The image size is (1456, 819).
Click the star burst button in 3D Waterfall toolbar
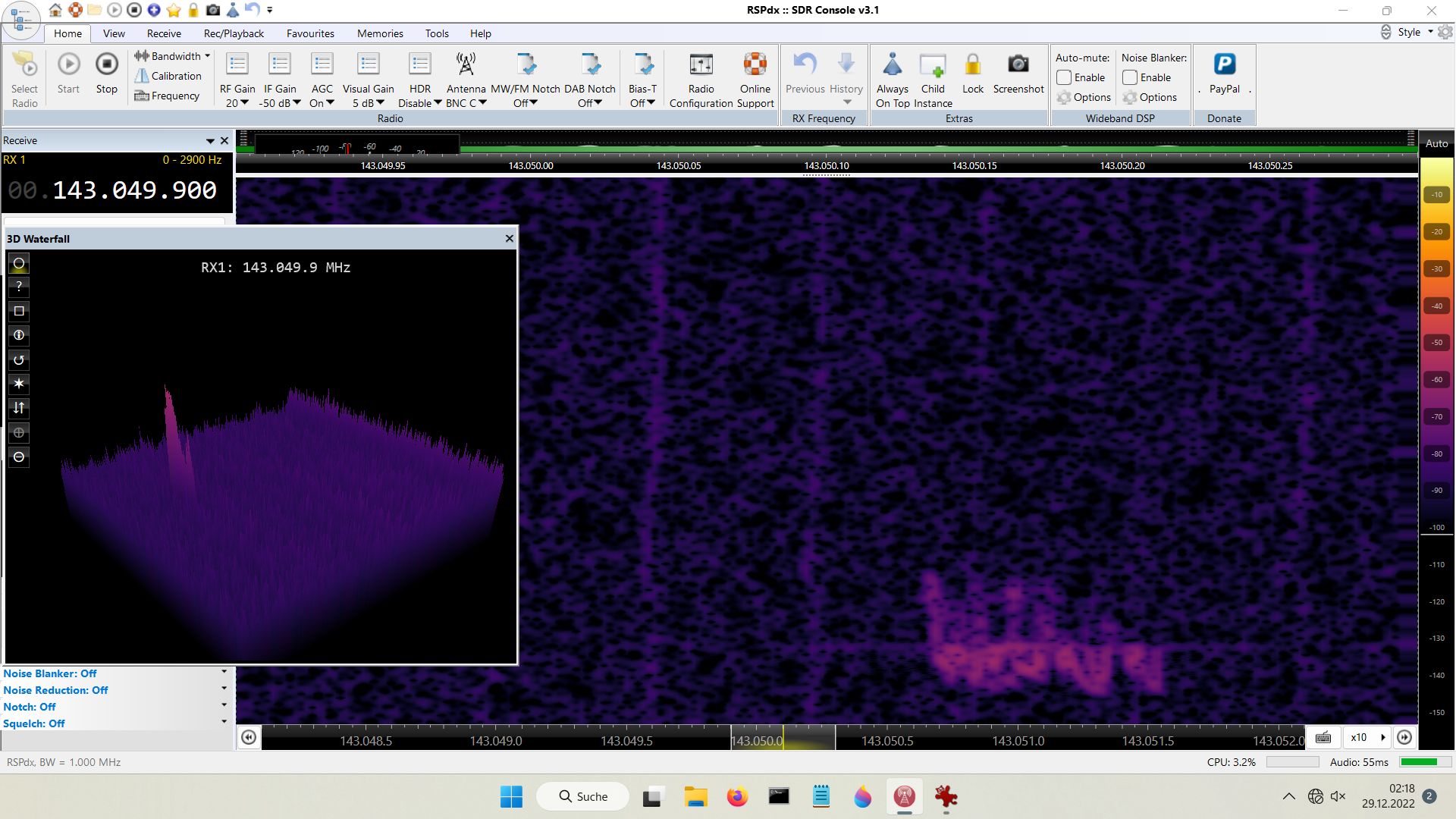[x=19, y=384]
